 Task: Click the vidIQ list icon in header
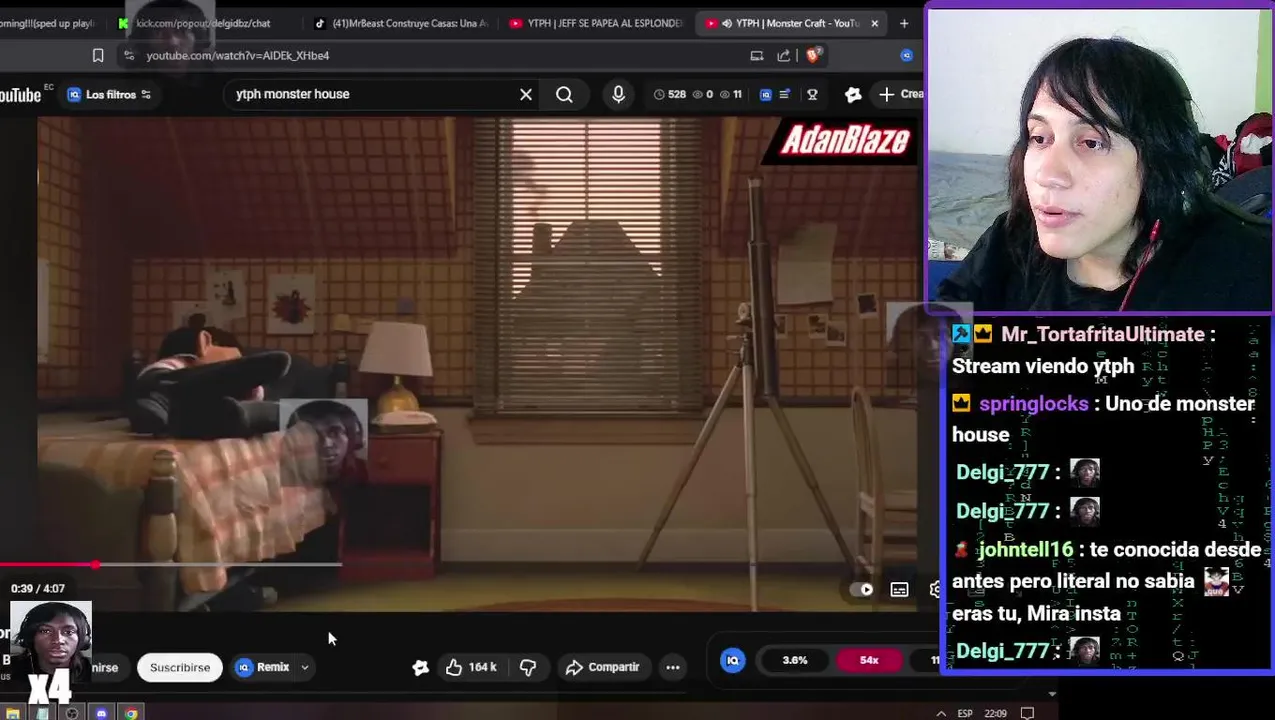point(785,94)
